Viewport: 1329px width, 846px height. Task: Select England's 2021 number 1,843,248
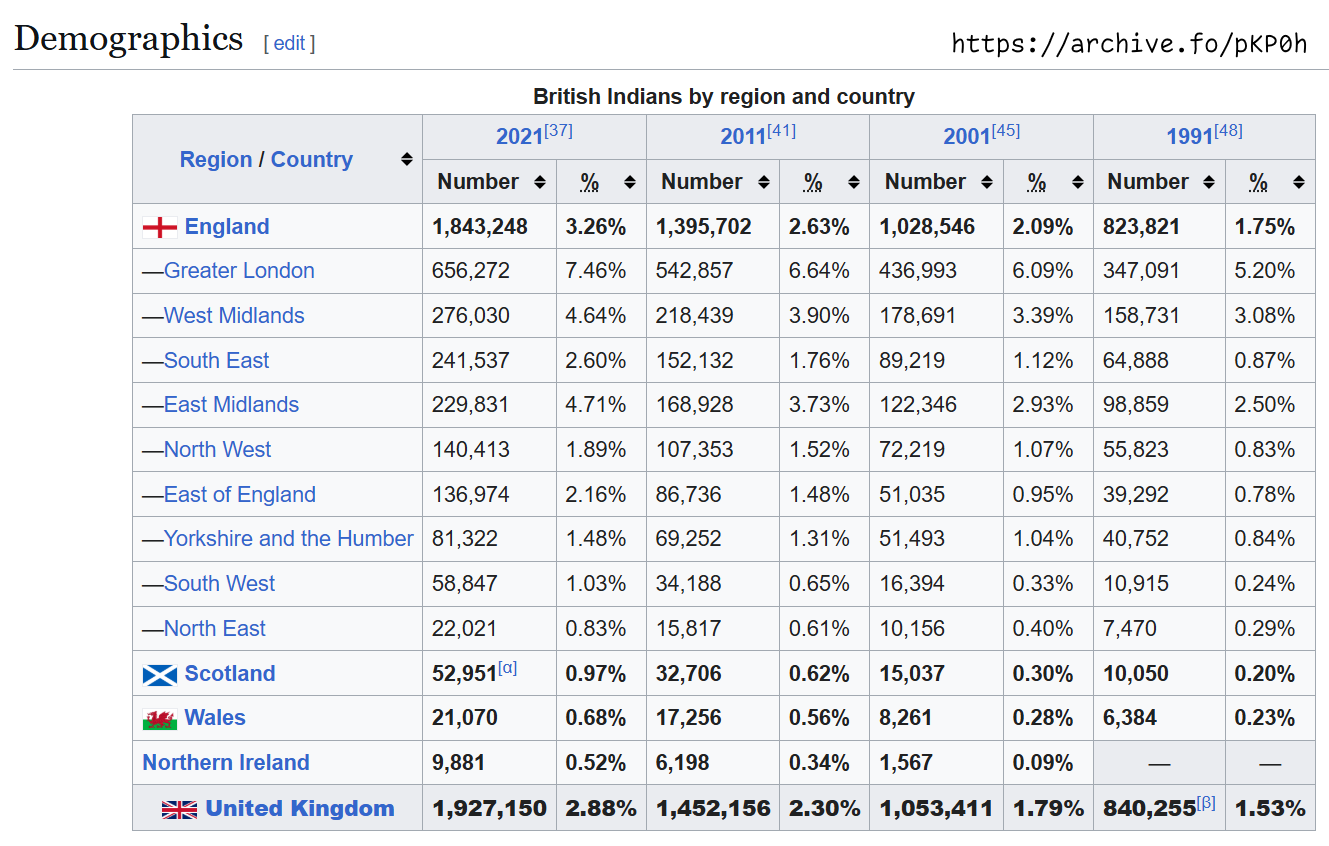[480, 227]
